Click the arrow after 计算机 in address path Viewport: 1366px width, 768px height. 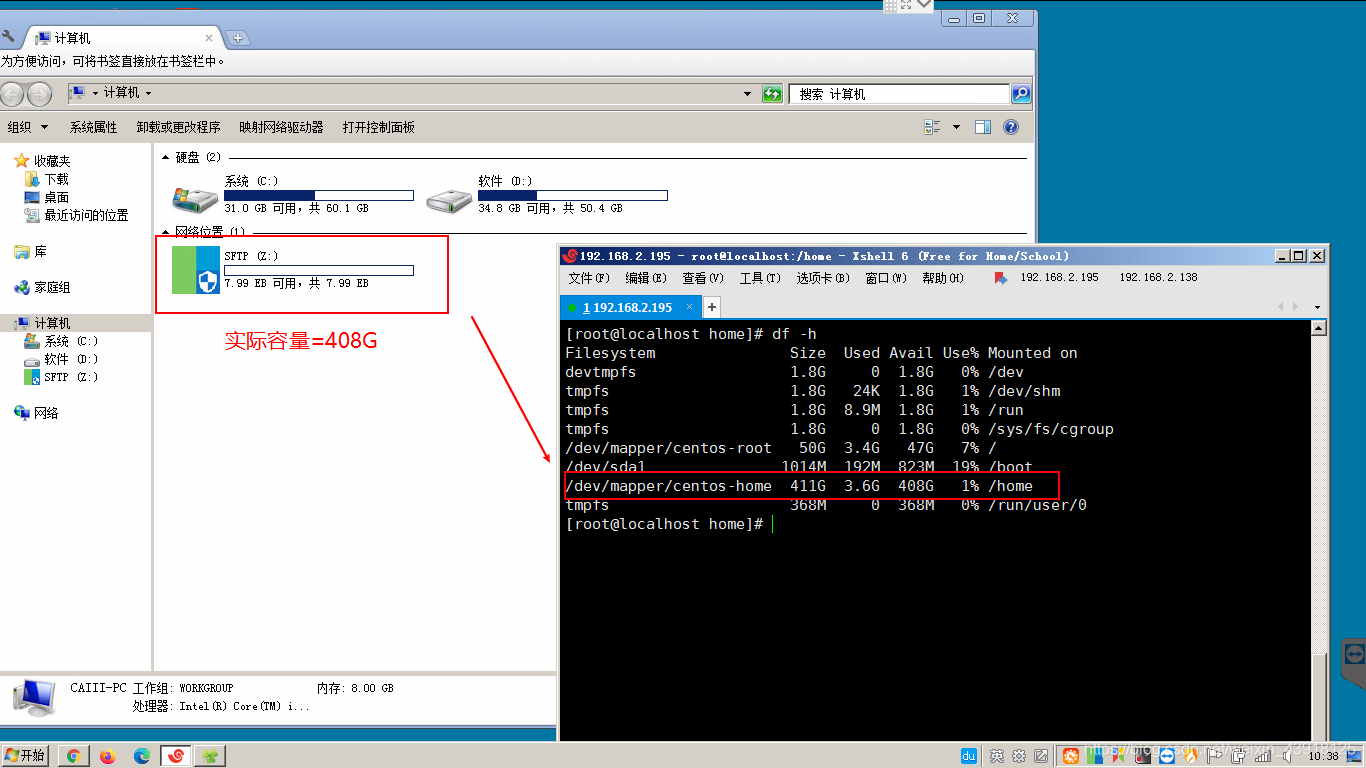click(x=148, y=93)
